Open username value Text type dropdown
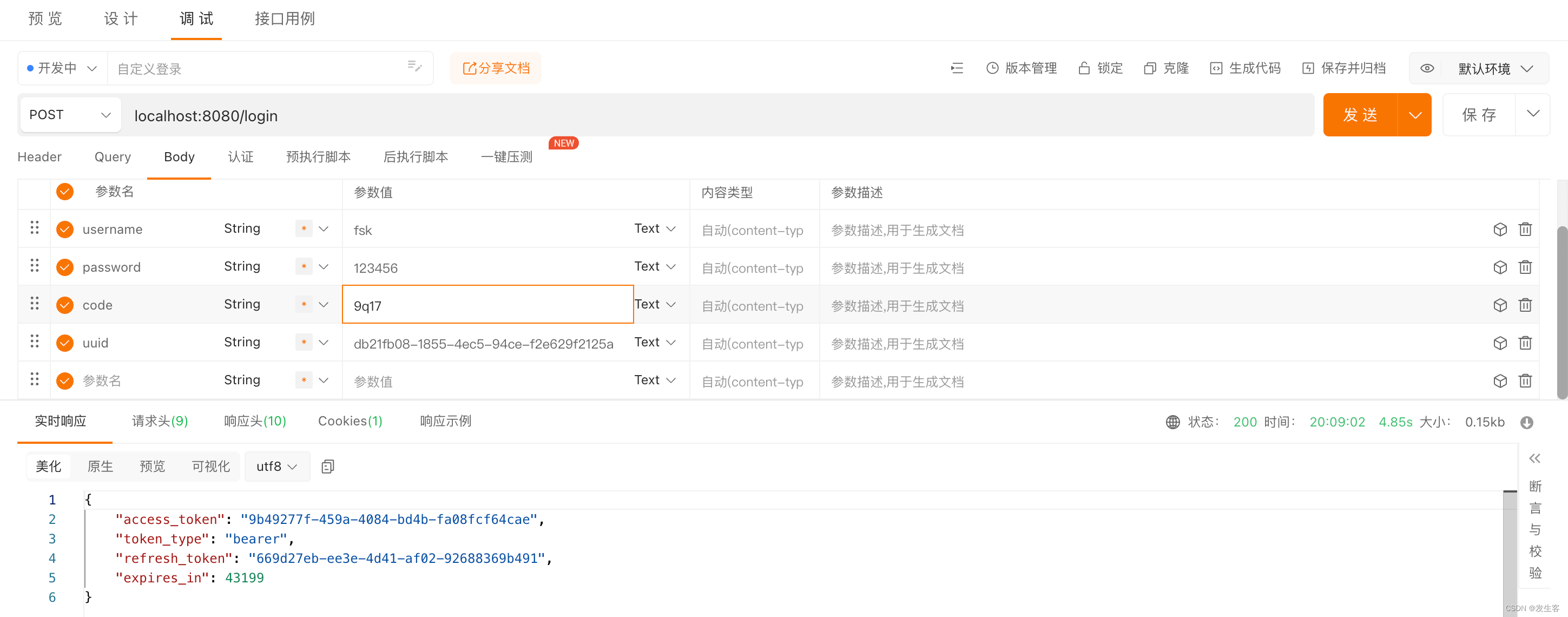The image size is (1568, 617). (655, 228)
